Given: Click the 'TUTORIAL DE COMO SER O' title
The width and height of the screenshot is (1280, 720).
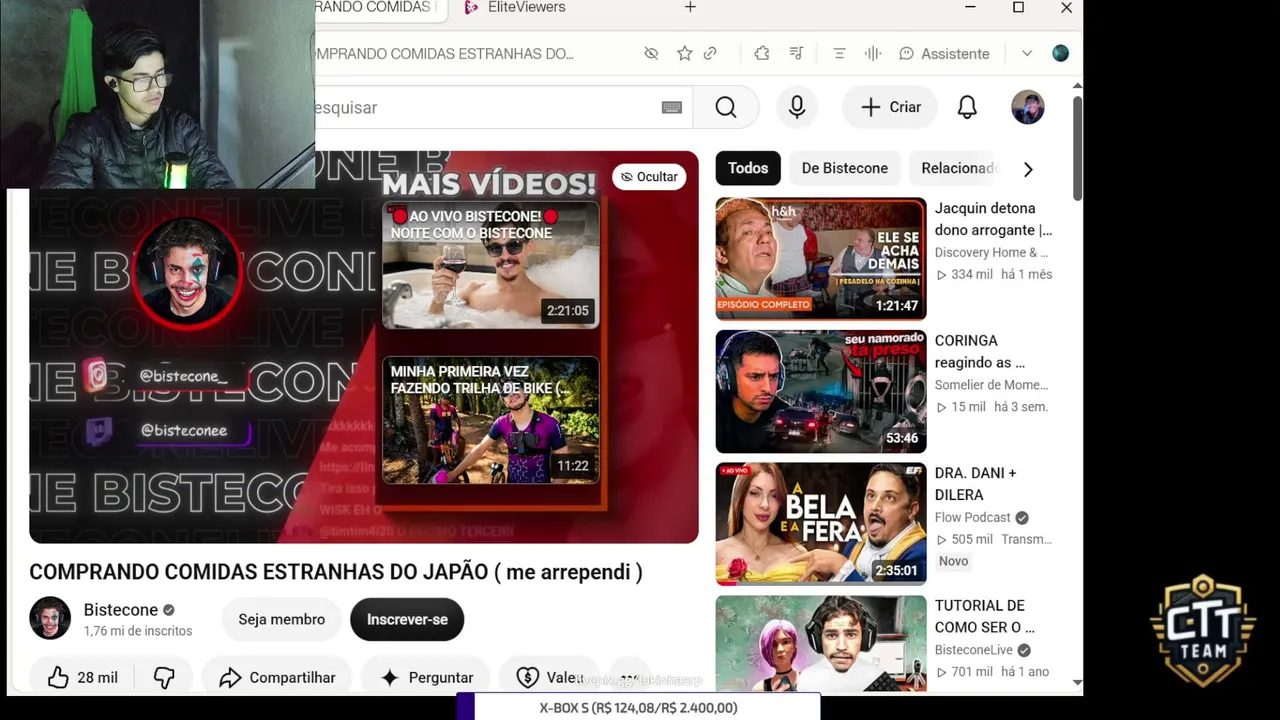Looking at the screenshot, I should [985, 616].
